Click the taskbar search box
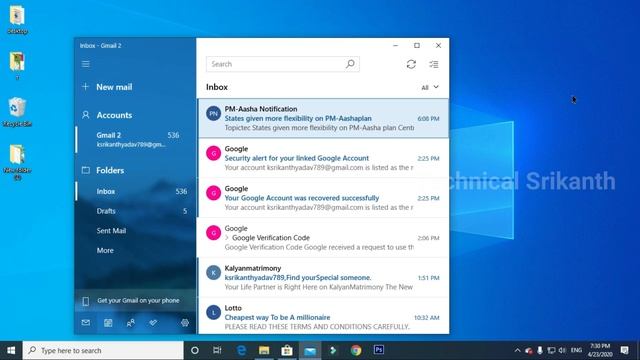Screen dimensions: 640x360 [x=103, y=350]
